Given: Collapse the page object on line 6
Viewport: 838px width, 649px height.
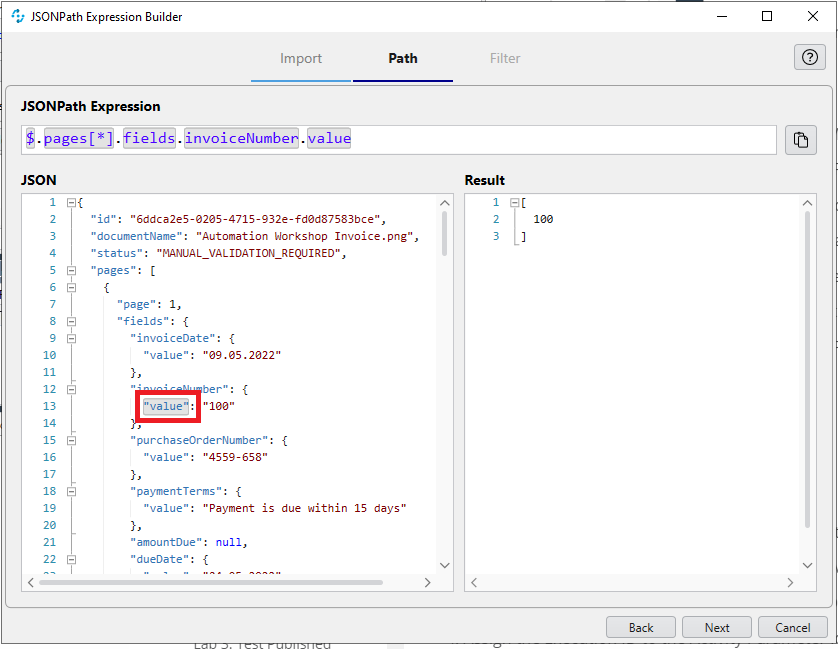Looking at the screenshot, I should [x=71, y=288].
